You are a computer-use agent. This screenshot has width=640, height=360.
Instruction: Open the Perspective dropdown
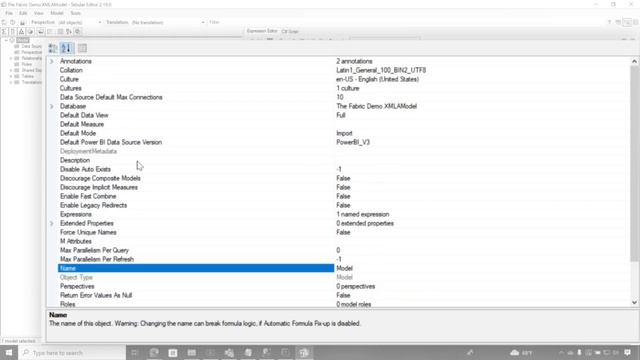click(100, 22)
